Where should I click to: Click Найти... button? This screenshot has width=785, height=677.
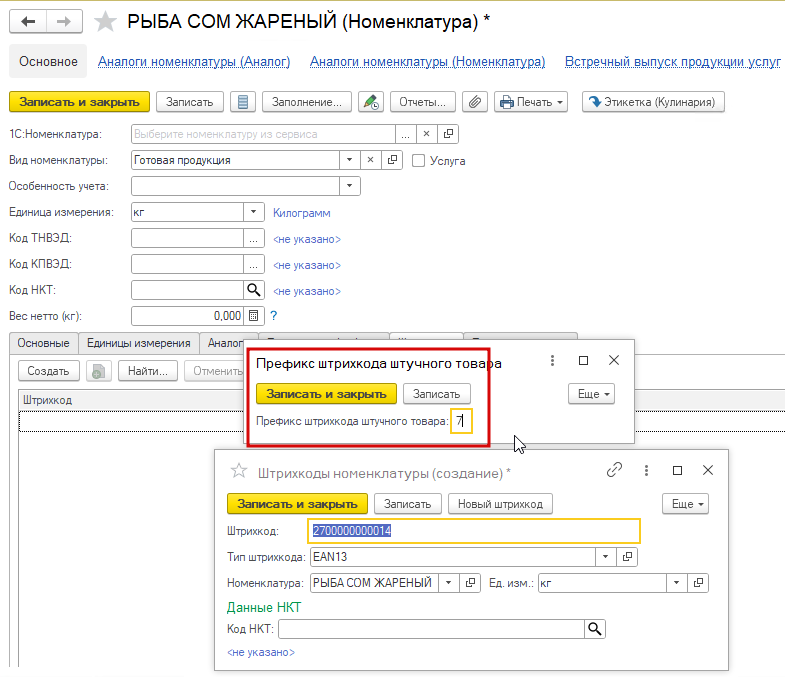(x=148, y=371)
